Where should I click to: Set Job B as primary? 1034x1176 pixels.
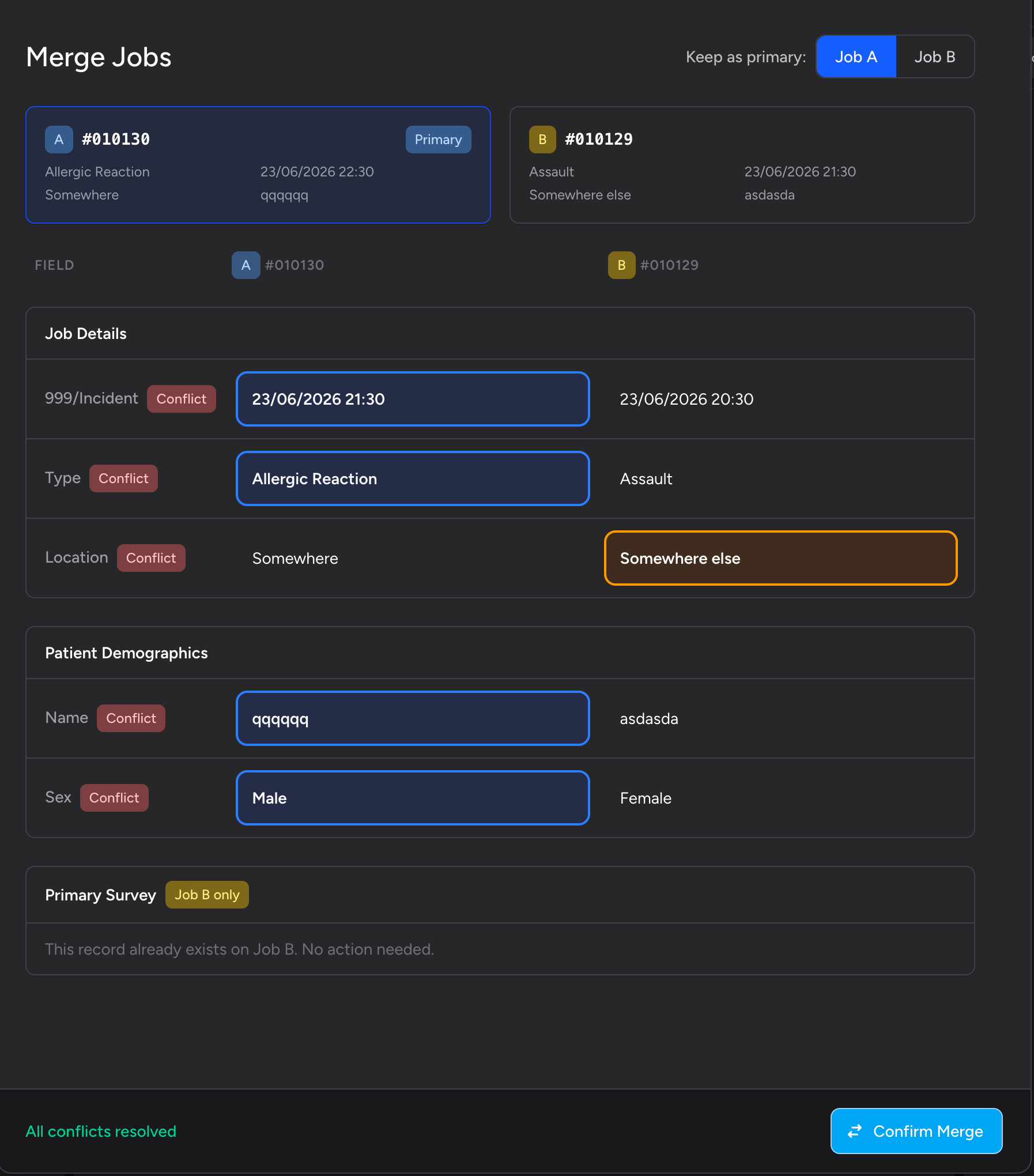[934, 56]
